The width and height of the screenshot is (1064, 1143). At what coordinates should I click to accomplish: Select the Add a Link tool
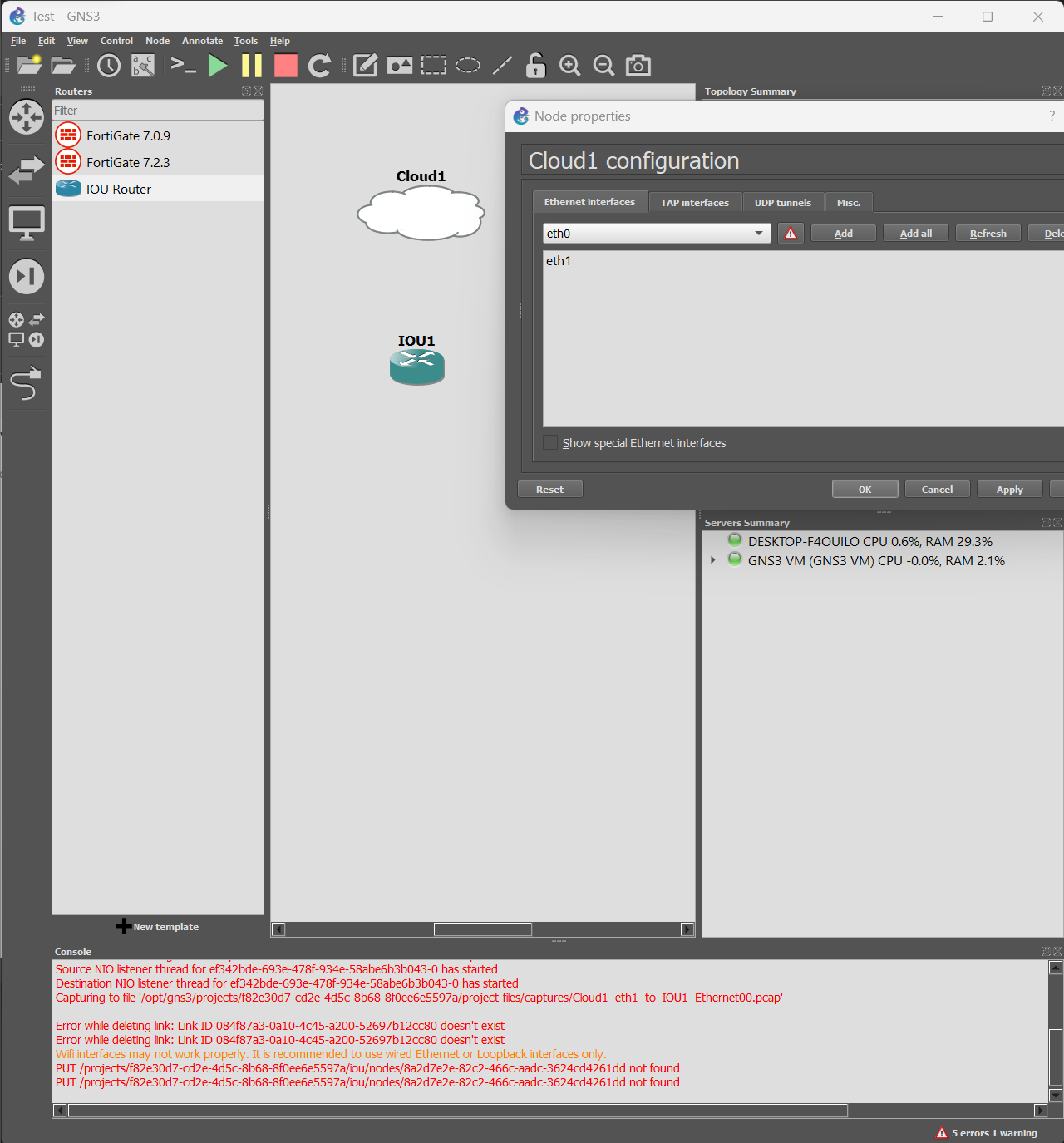pyautogui.click(x=27, y=384)
